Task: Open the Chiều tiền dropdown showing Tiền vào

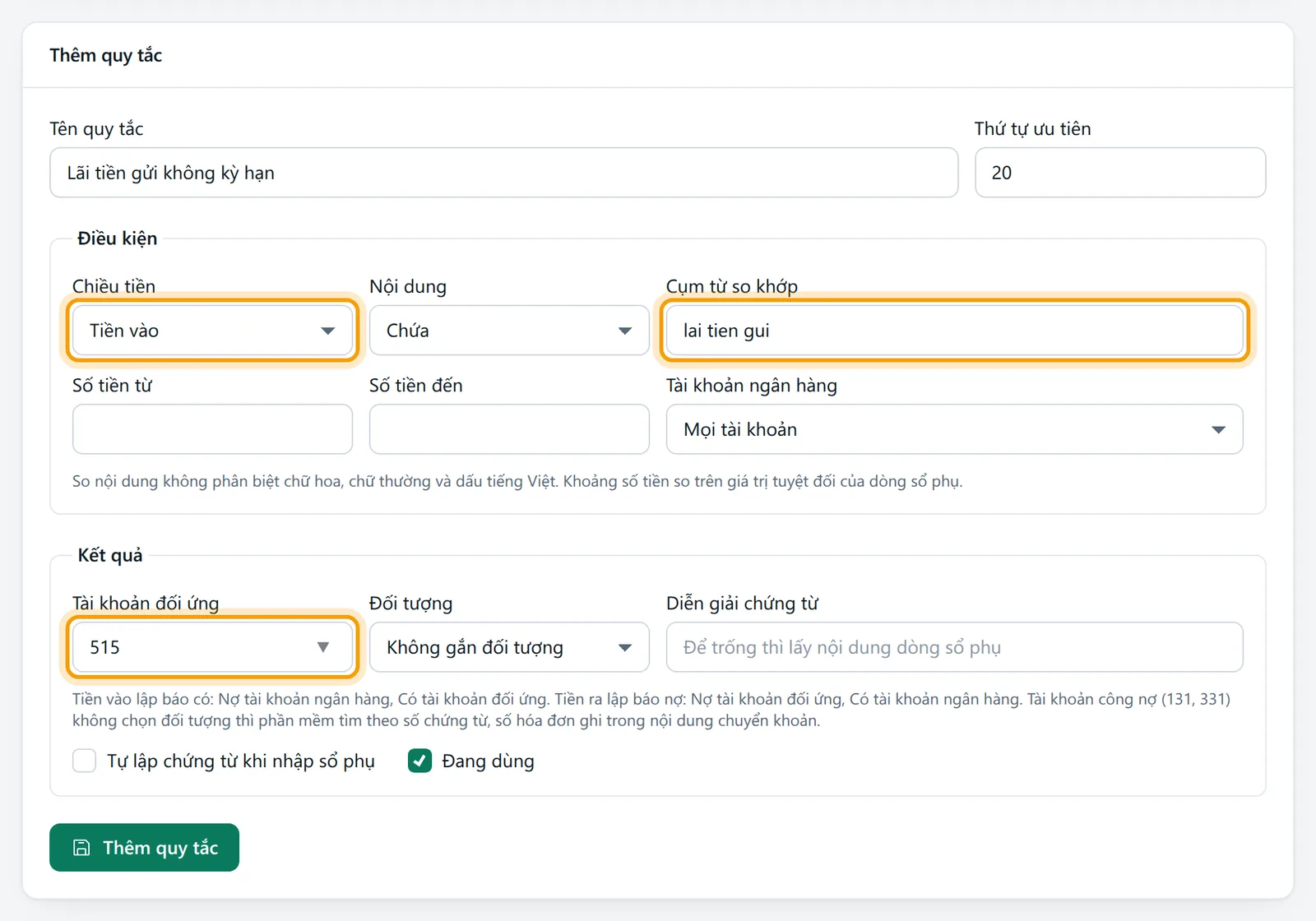Action: click(x=212, y=331)
